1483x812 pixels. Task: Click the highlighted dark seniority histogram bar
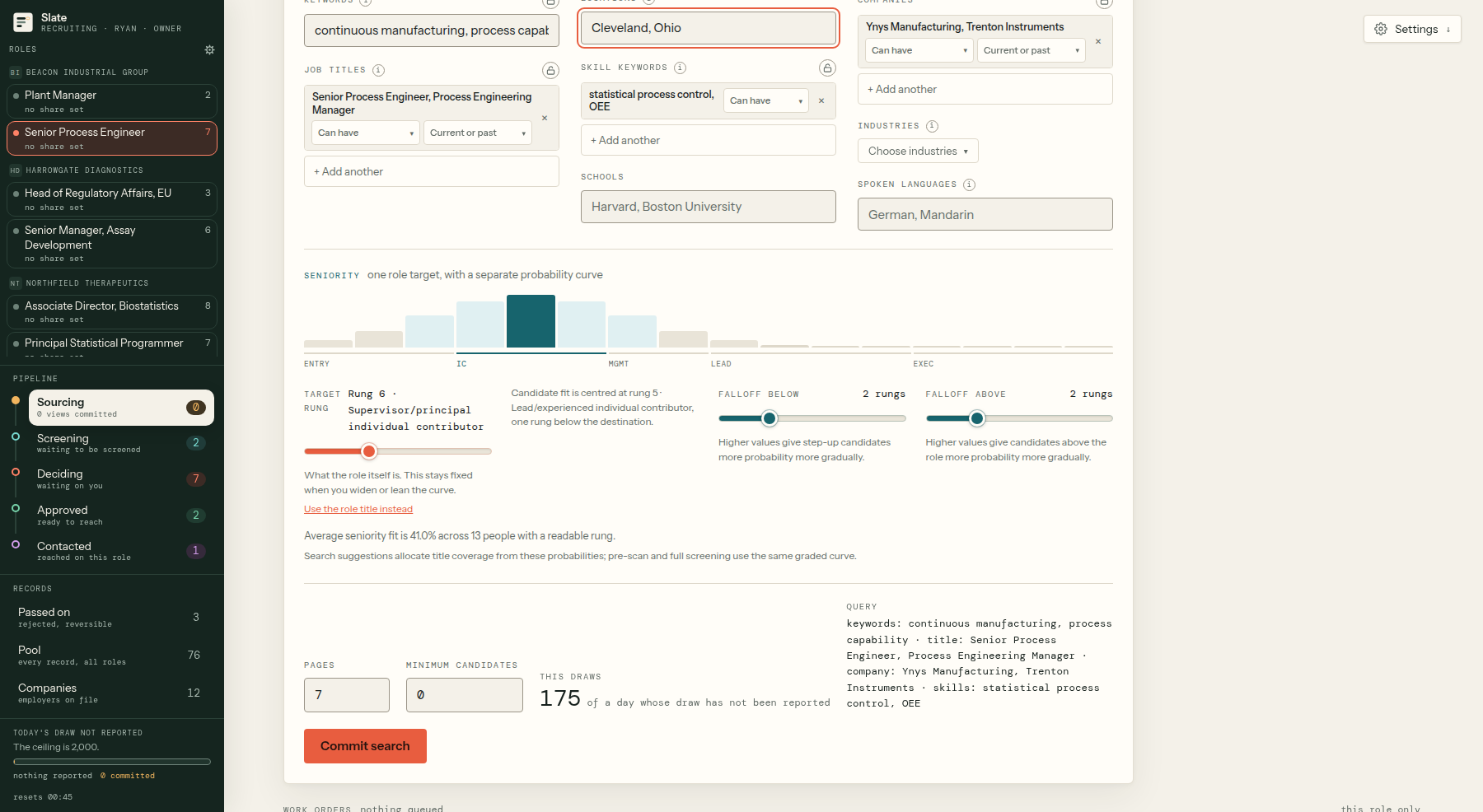(531, 321)
